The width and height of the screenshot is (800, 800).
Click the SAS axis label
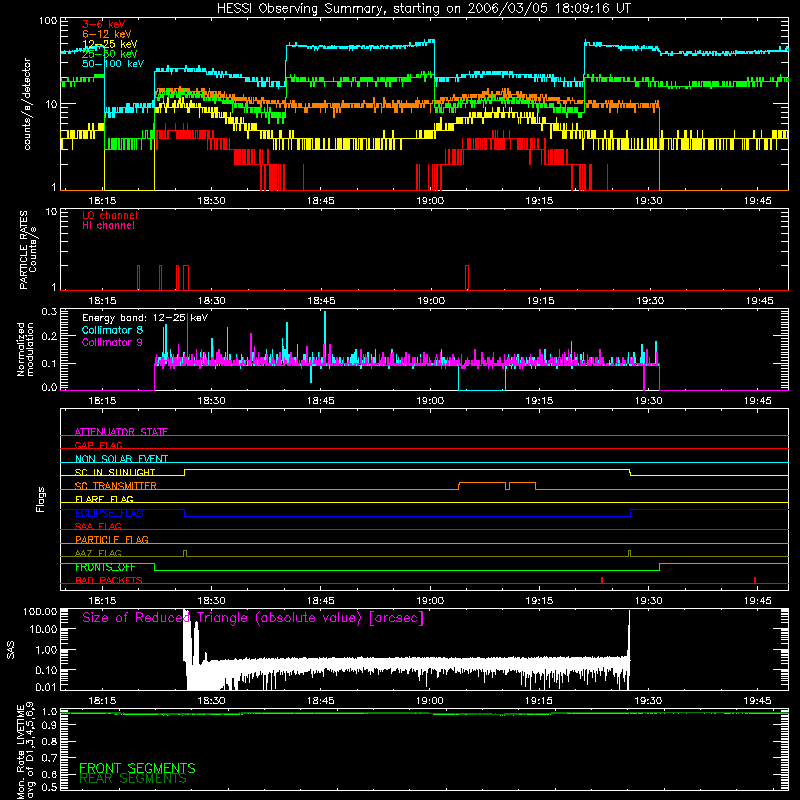click(10, 650)
